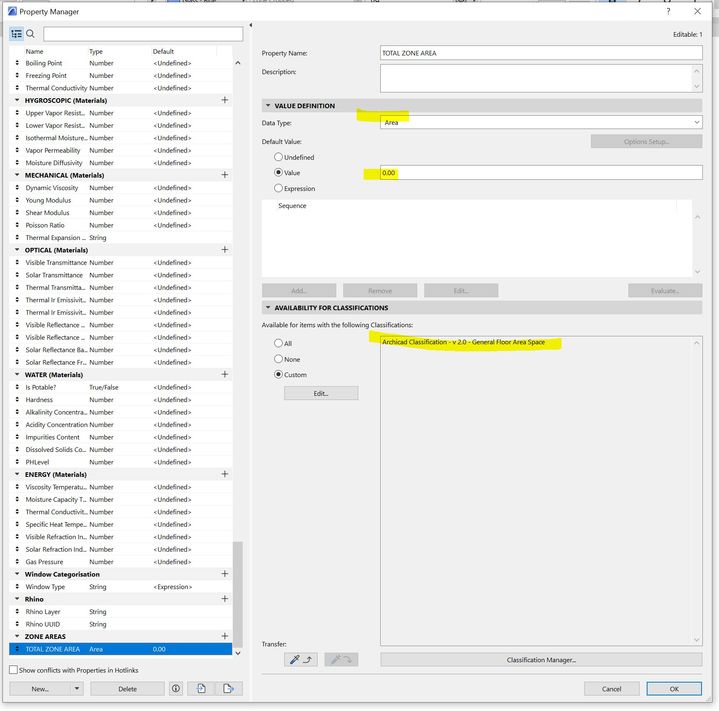Click drag handle of Rhino Layer row

tap(17, 612)
